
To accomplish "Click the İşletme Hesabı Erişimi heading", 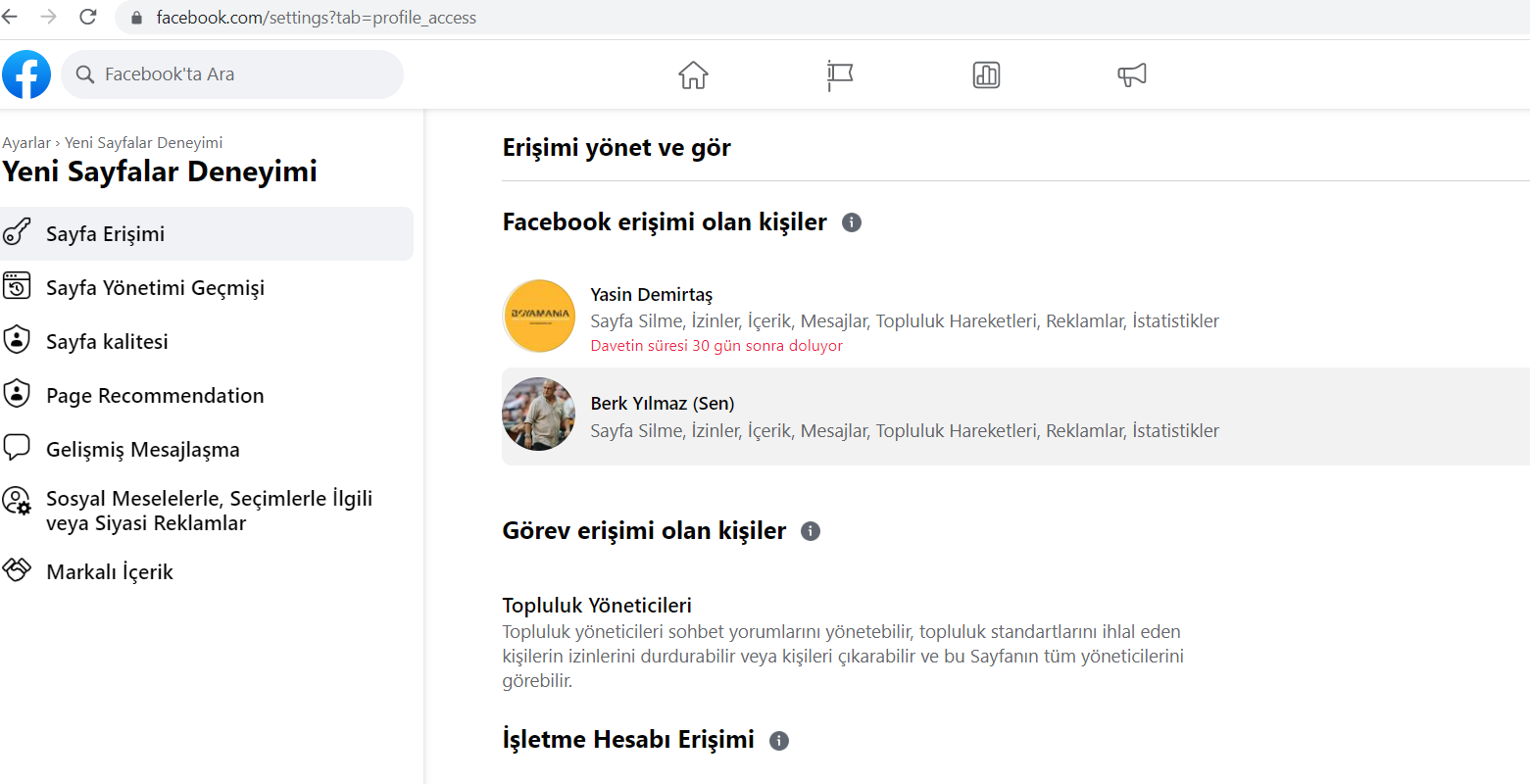I will click(x=628, y=740).
